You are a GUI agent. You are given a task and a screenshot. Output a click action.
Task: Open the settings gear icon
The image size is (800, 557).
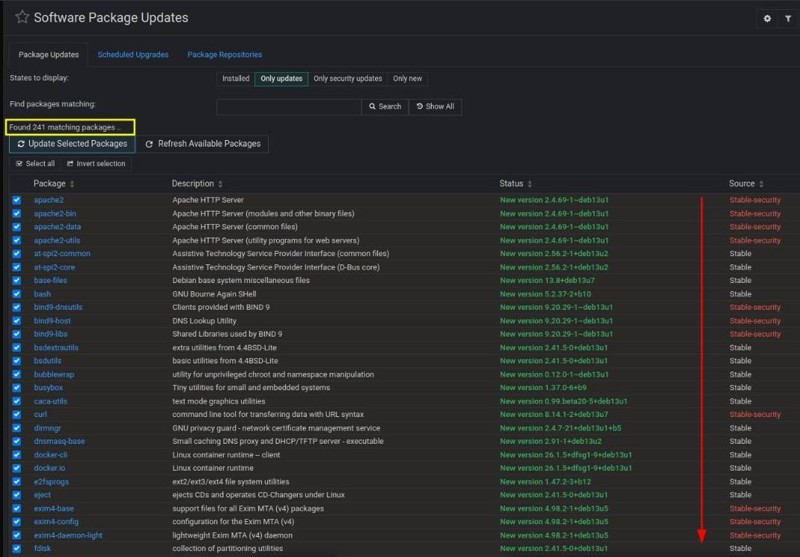coord(767,18)
